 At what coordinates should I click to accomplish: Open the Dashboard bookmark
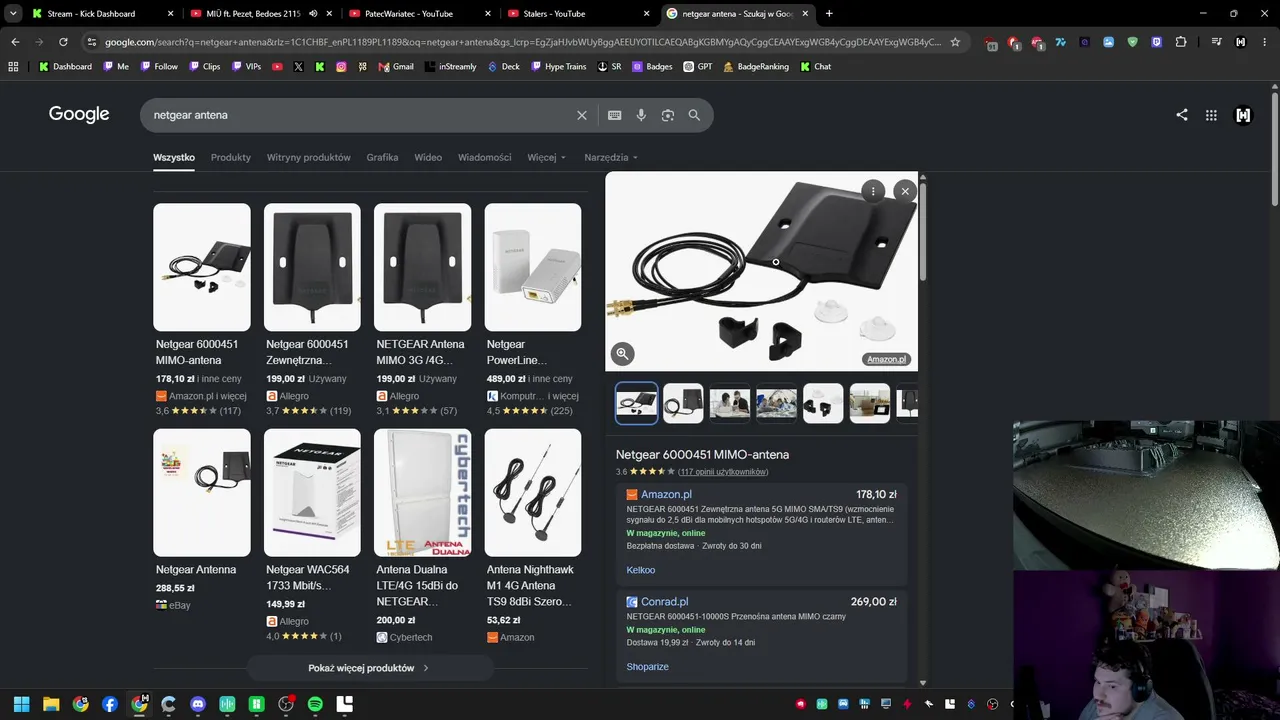point(65,67)
